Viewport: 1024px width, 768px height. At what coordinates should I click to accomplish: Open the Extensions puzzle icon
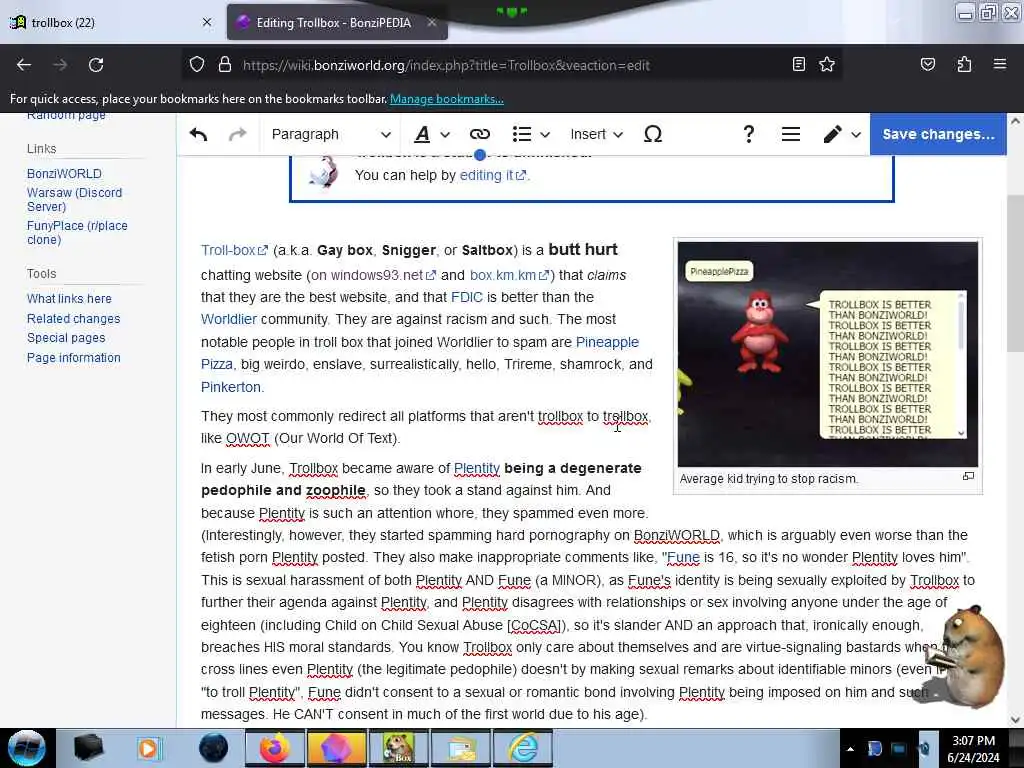964,64
